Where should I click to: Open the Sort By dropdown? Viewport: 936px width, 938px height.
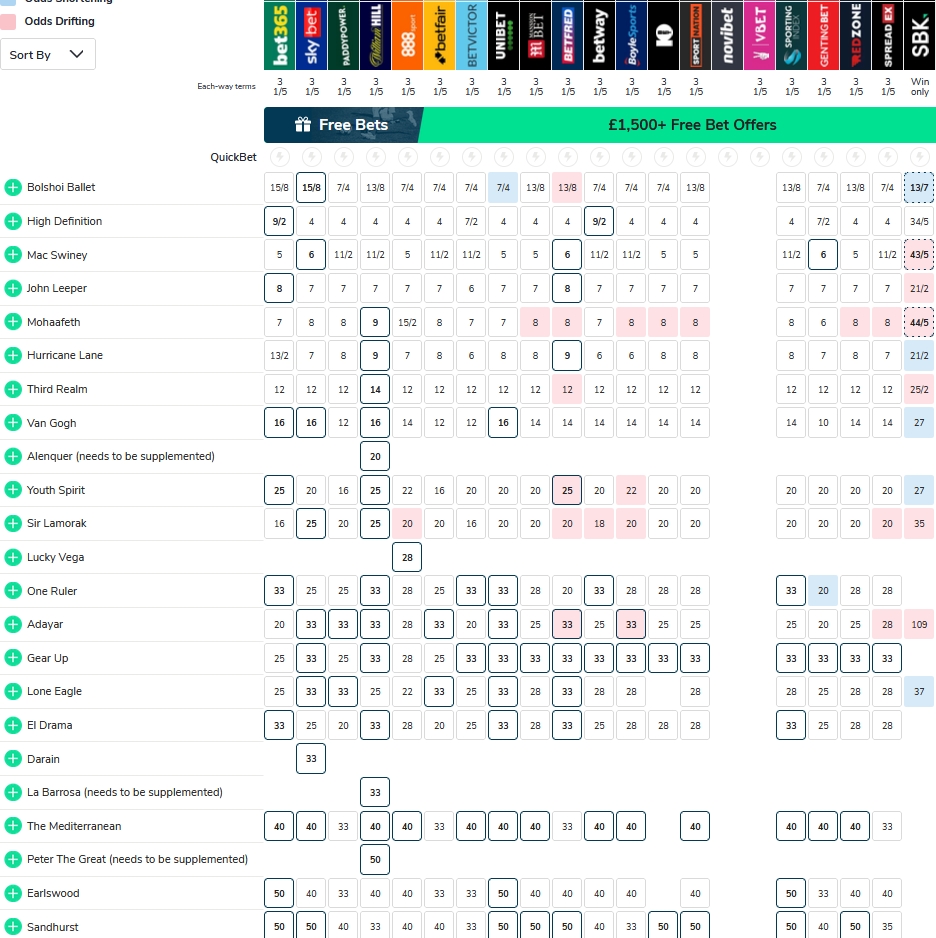tap(48, 54)
